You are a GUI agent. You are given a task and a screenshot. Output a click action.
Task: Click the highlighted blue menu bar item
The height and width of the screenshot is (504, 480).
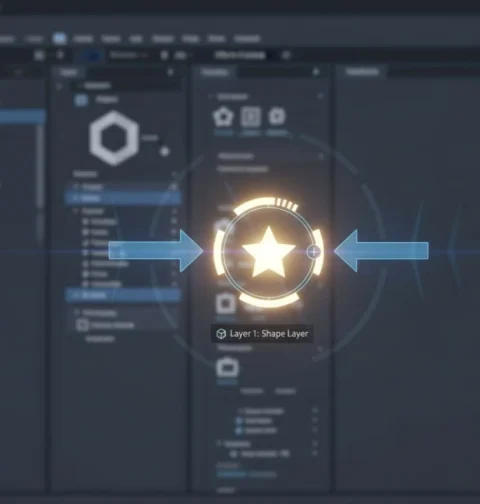pyautogui.click(x=59, y=38)
